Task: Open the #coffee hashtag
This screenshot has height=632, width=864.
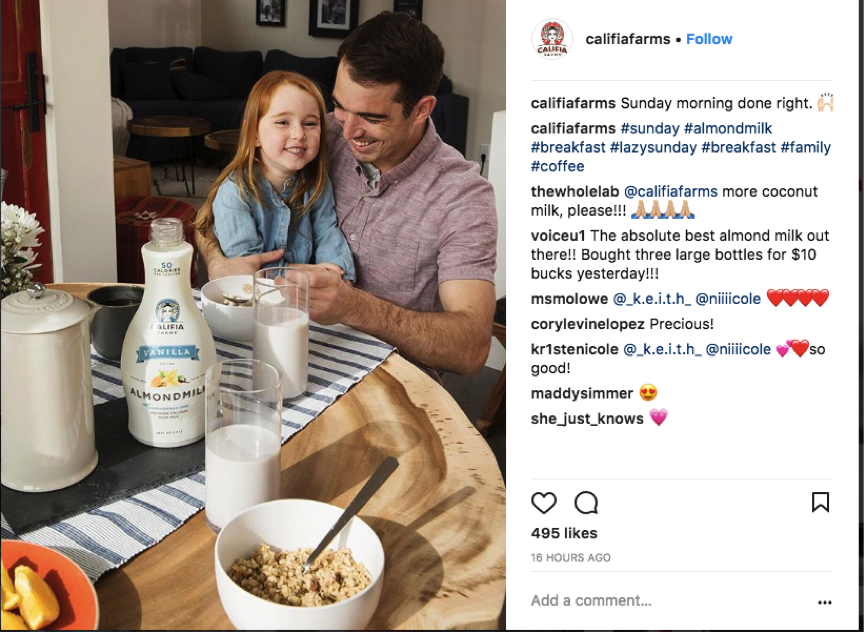Action: point(557,166)
